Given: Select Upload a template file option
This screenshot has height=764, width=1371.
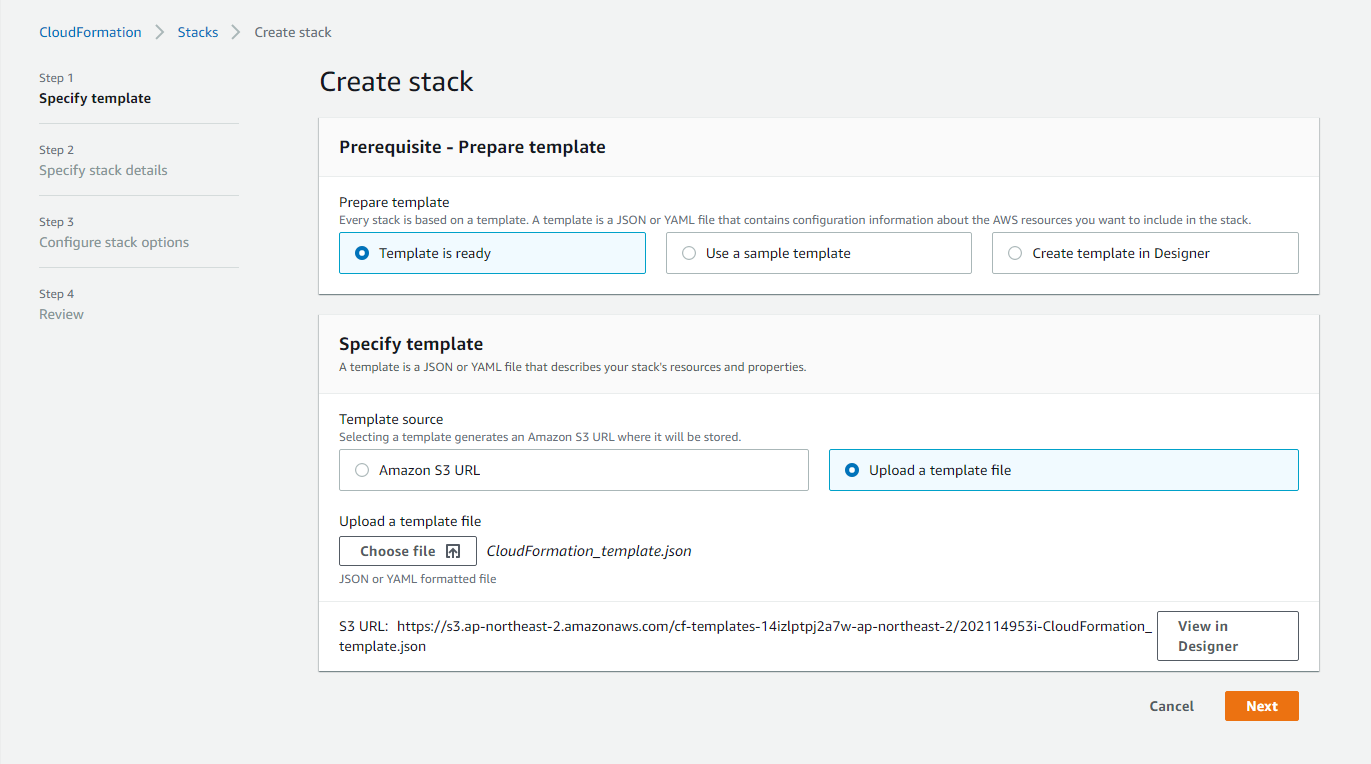Looking at the screenshot, I should (x=853, y=470).
